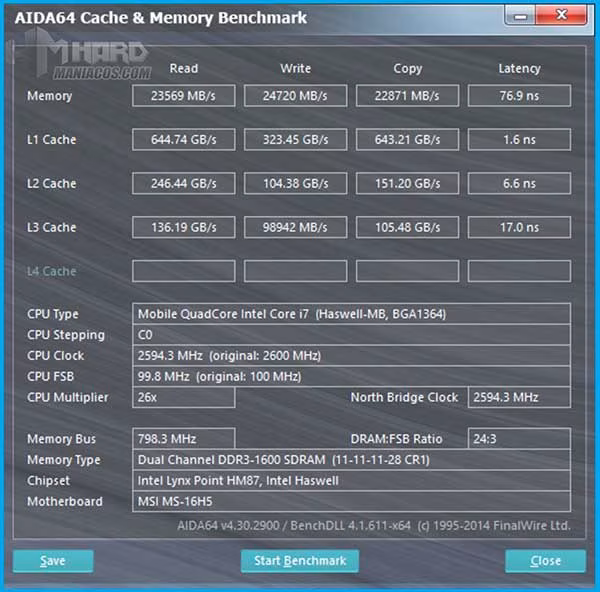Select Memory Read value 23569 MB/s
This screenshot has height=592, width=600.
click(x=184, y=96)
